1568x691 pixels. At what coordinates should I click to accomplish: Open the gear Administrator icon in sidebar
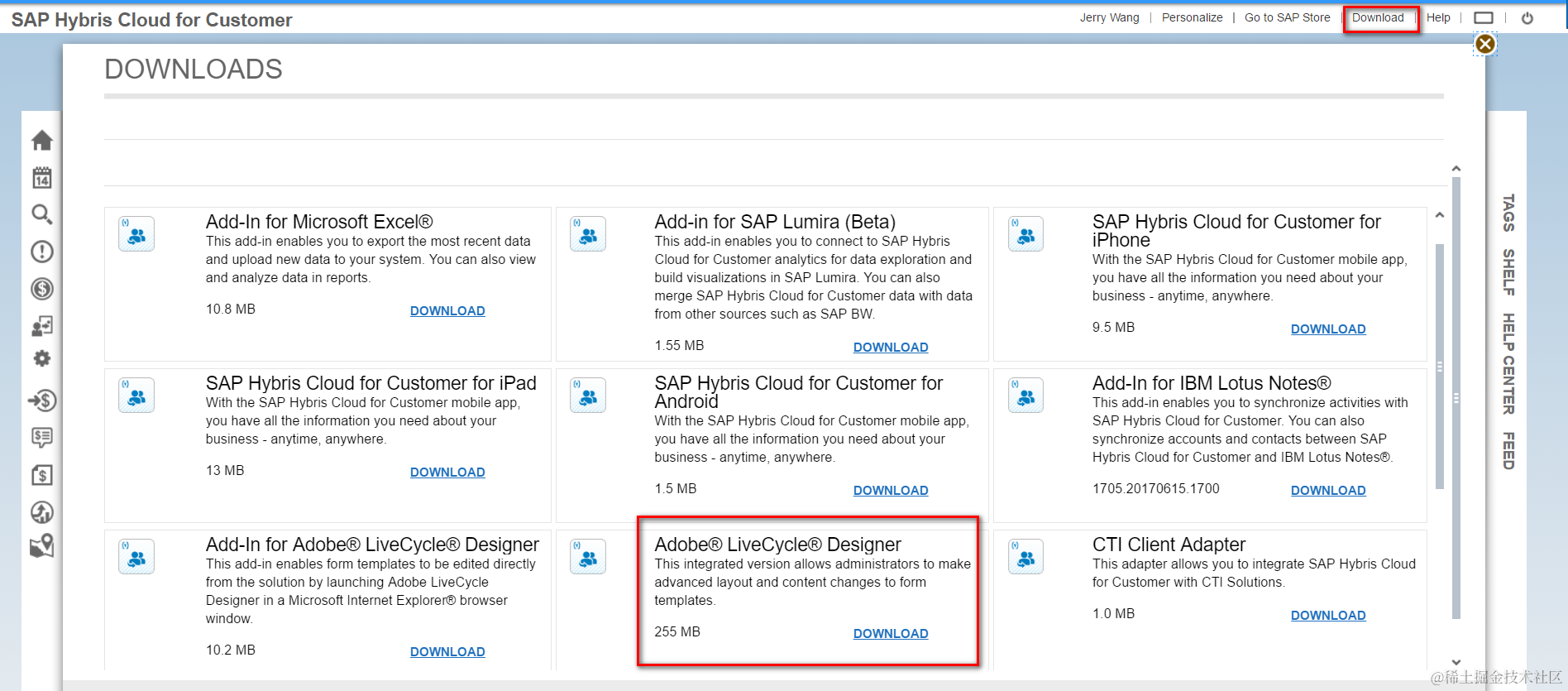(42, 358)
